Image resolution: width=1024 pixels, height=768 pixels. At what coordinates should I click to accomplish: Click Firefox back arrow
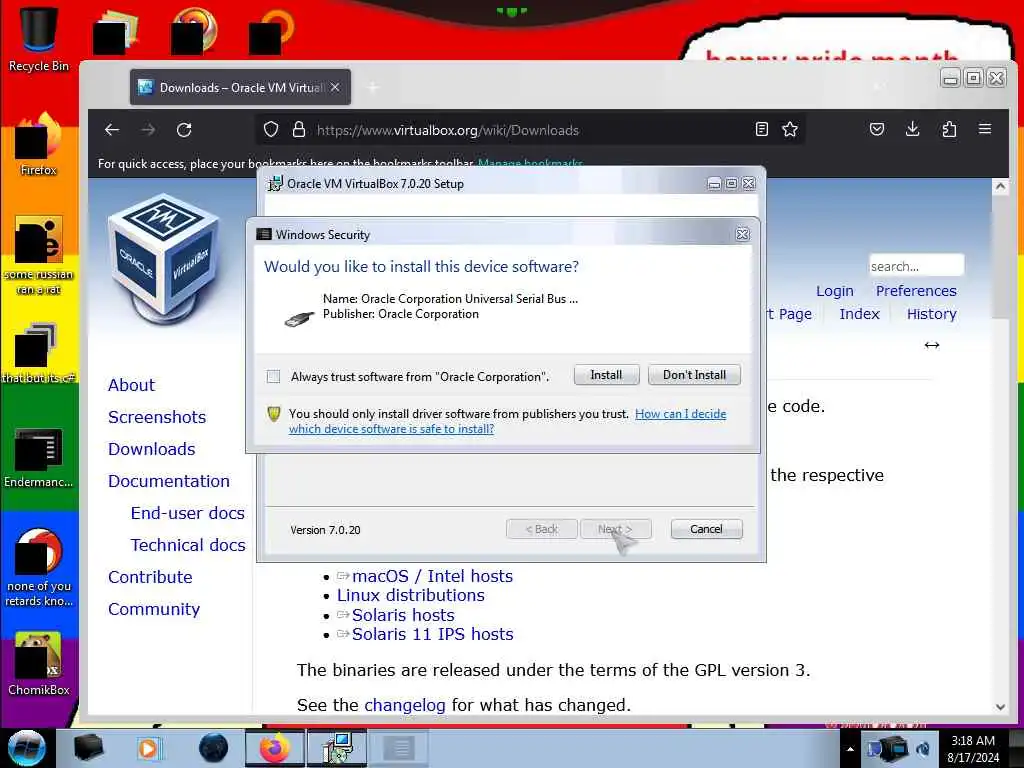click(x=112, y=130)
